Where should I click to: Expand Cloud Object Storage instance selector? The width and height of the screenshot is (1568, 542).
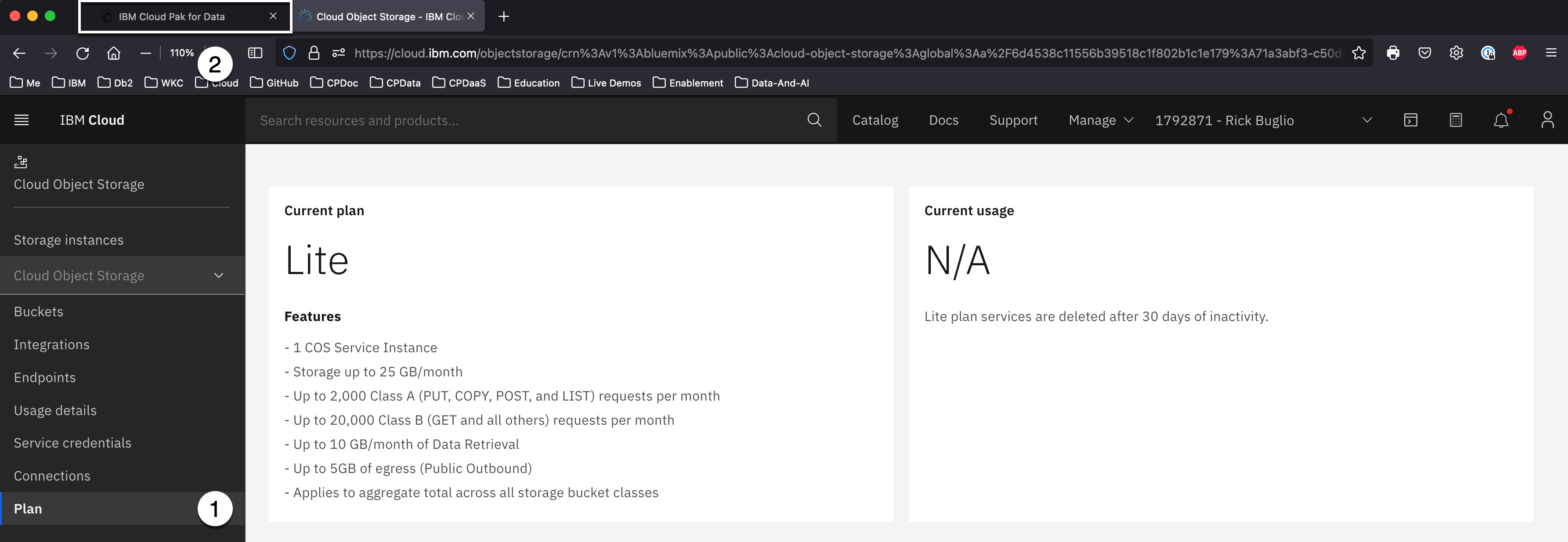122,275
